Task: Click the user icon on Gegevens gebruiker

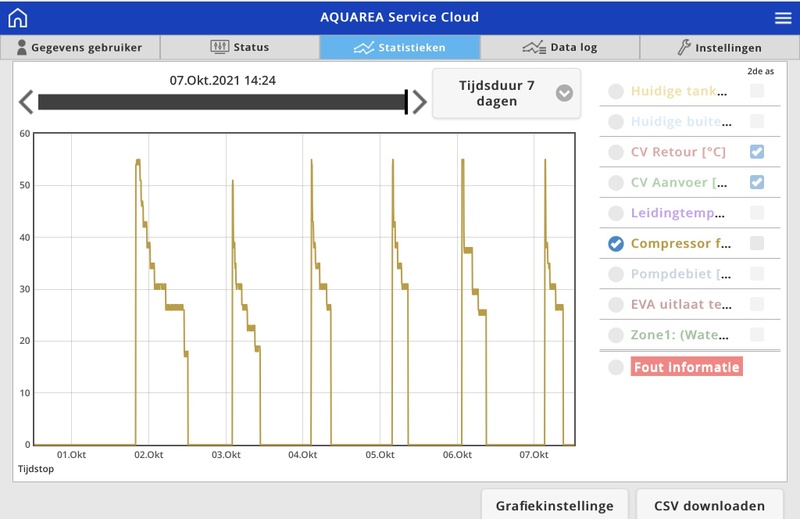Action: (21, 47)
